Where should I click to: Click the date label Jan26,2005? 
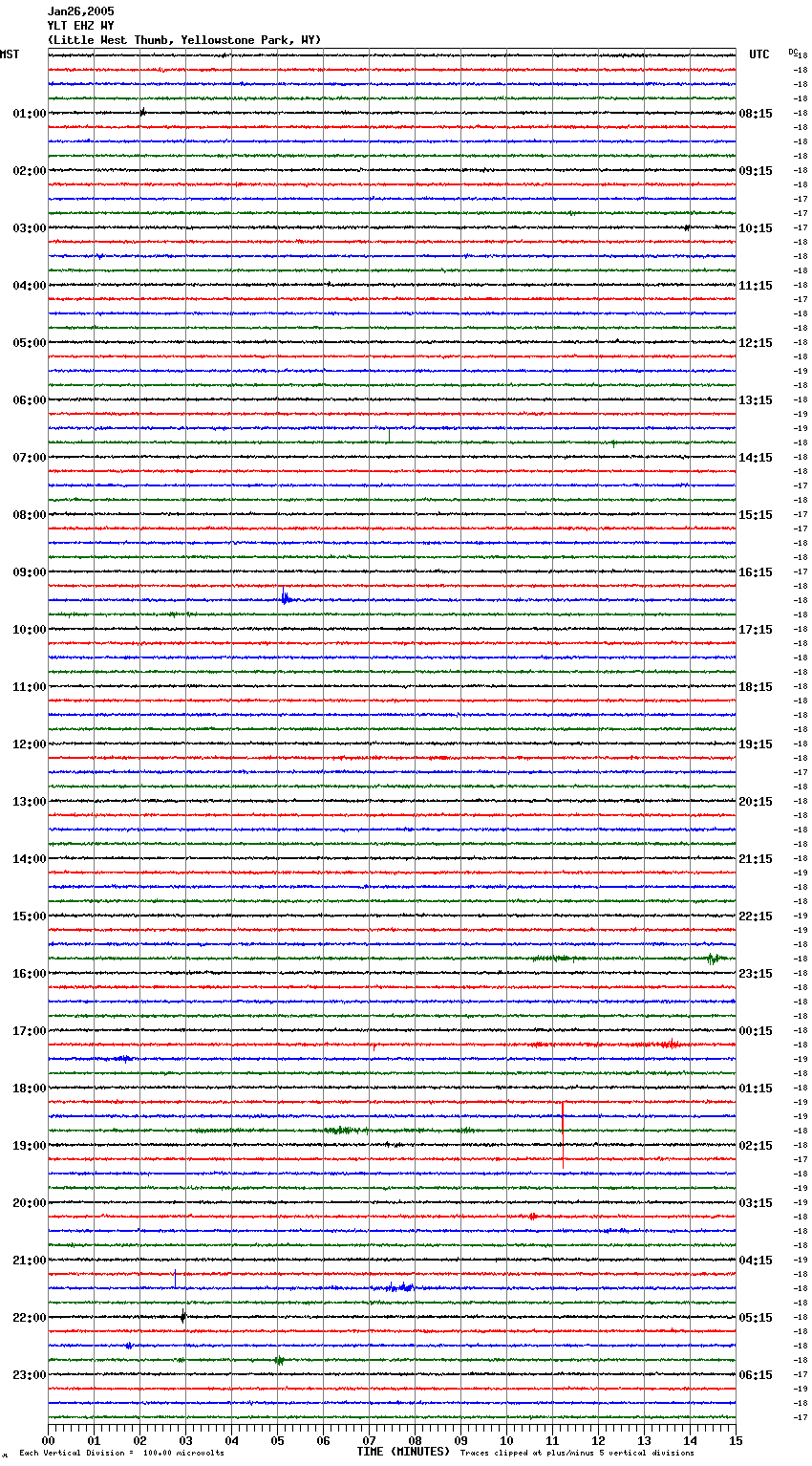pyautogui.click(x=80, y=11)
